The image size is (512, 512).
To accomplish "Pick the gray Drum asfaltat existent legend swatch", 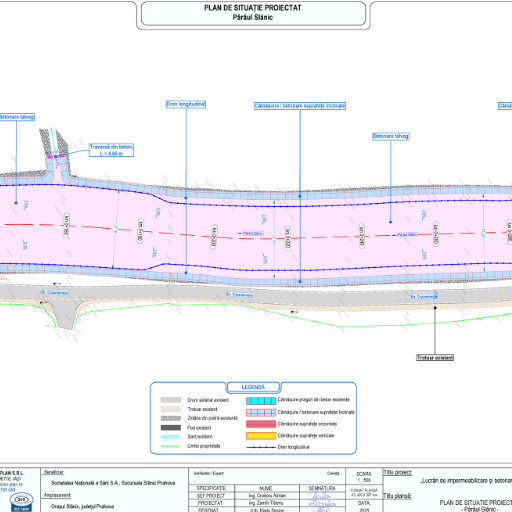I will [x=171, y=400].
